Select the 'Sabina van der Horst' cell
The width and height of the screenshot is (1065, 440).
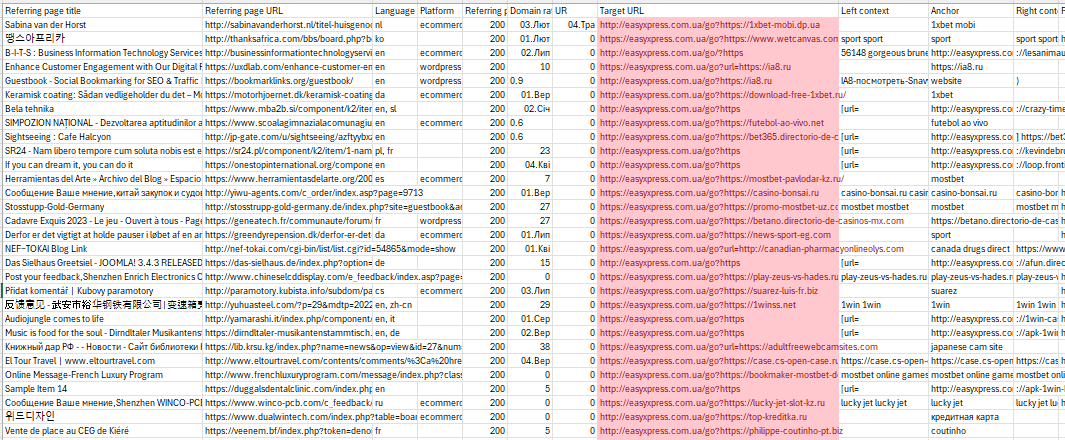(102, 25)
